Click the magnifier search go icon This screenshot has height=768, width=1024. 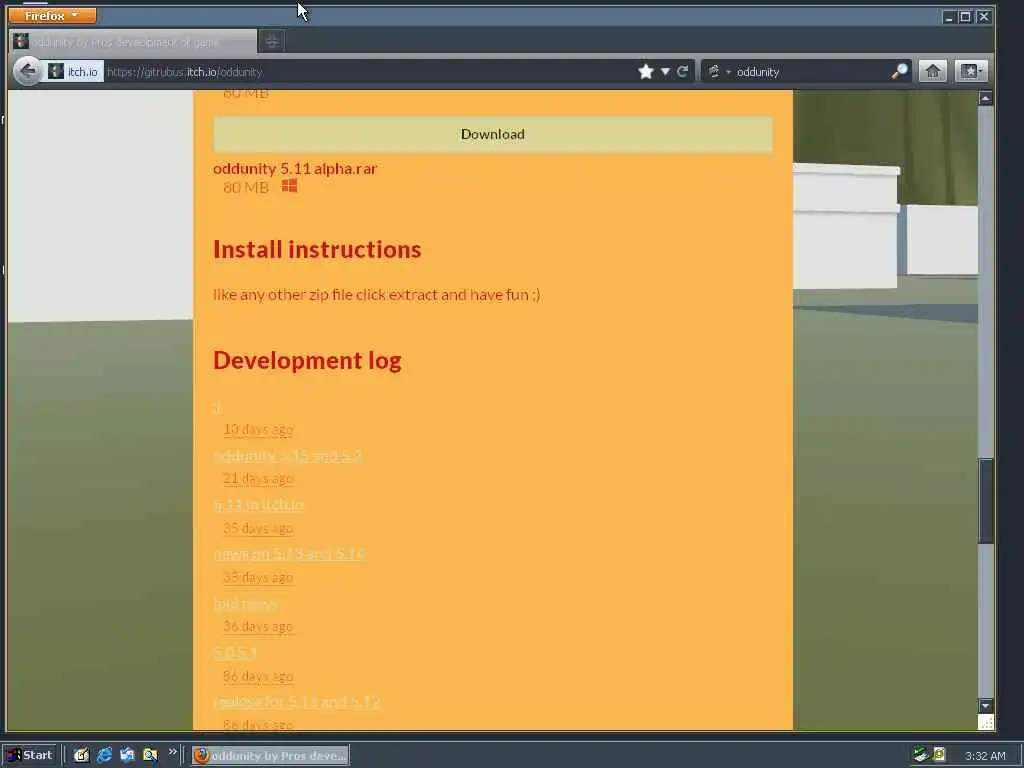(x=900, y=71)
